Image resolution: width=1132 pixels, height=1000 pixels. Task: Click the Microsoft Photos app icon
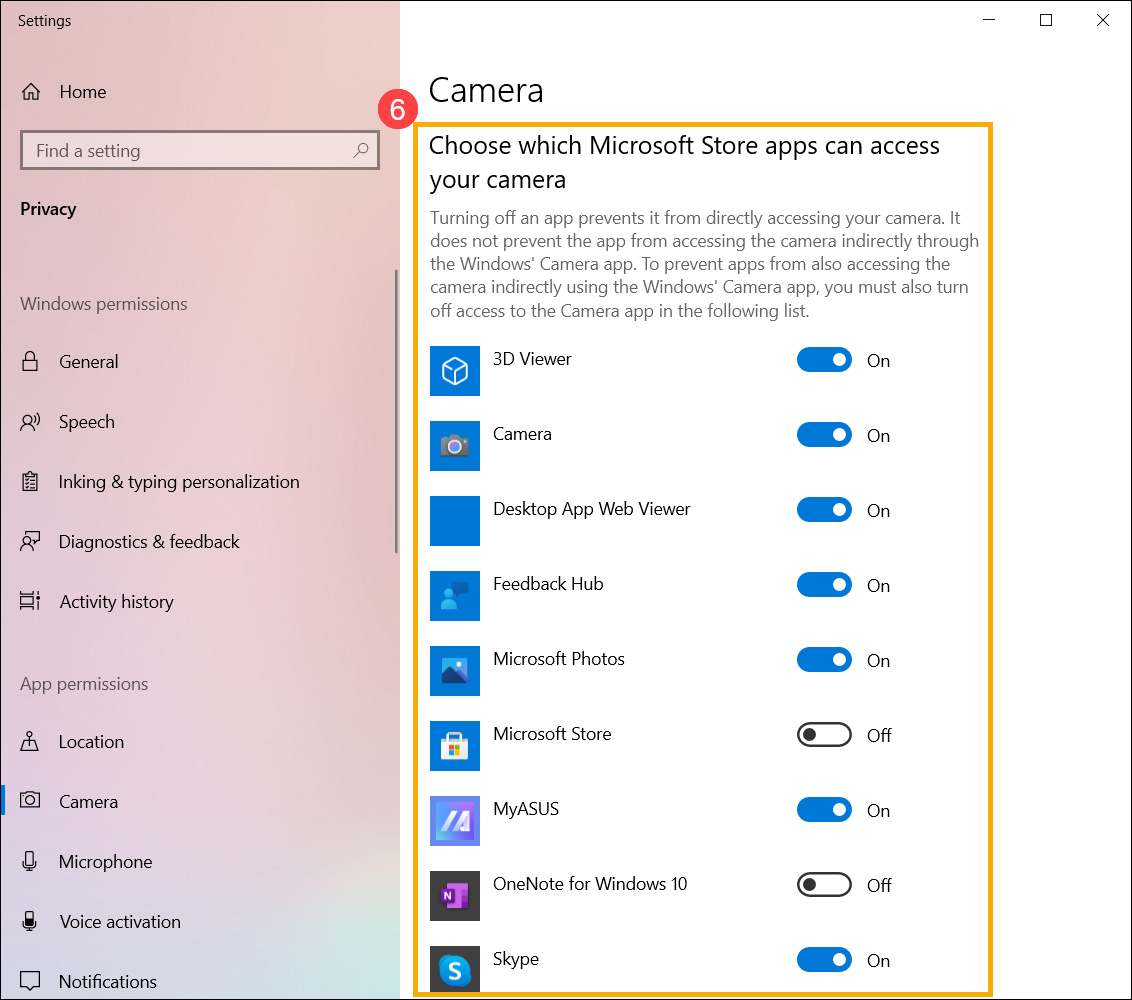click(x=455, y=671)
